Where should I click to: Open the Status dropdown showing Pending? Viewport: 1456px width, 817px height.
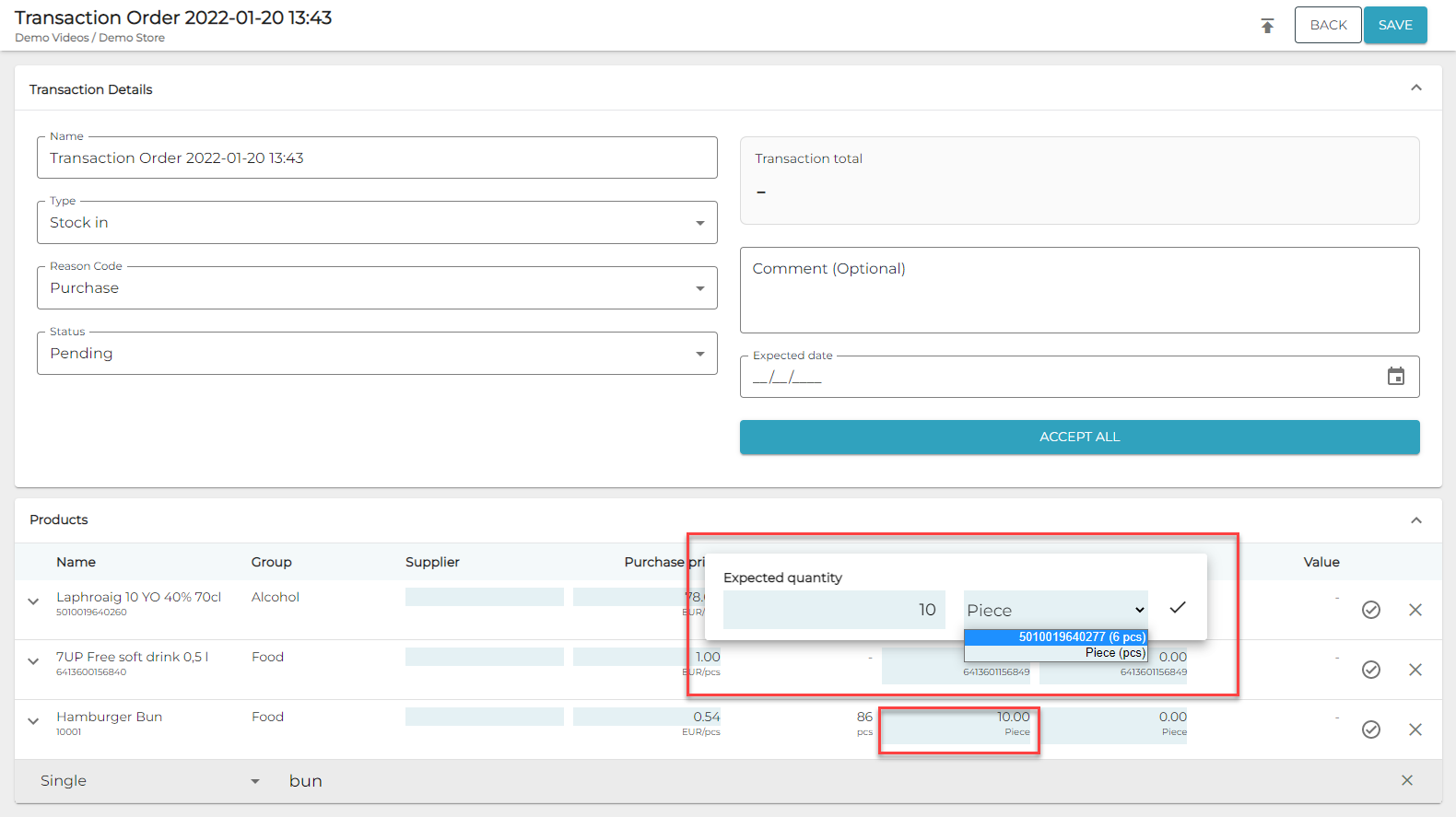[x=377, y=354]
